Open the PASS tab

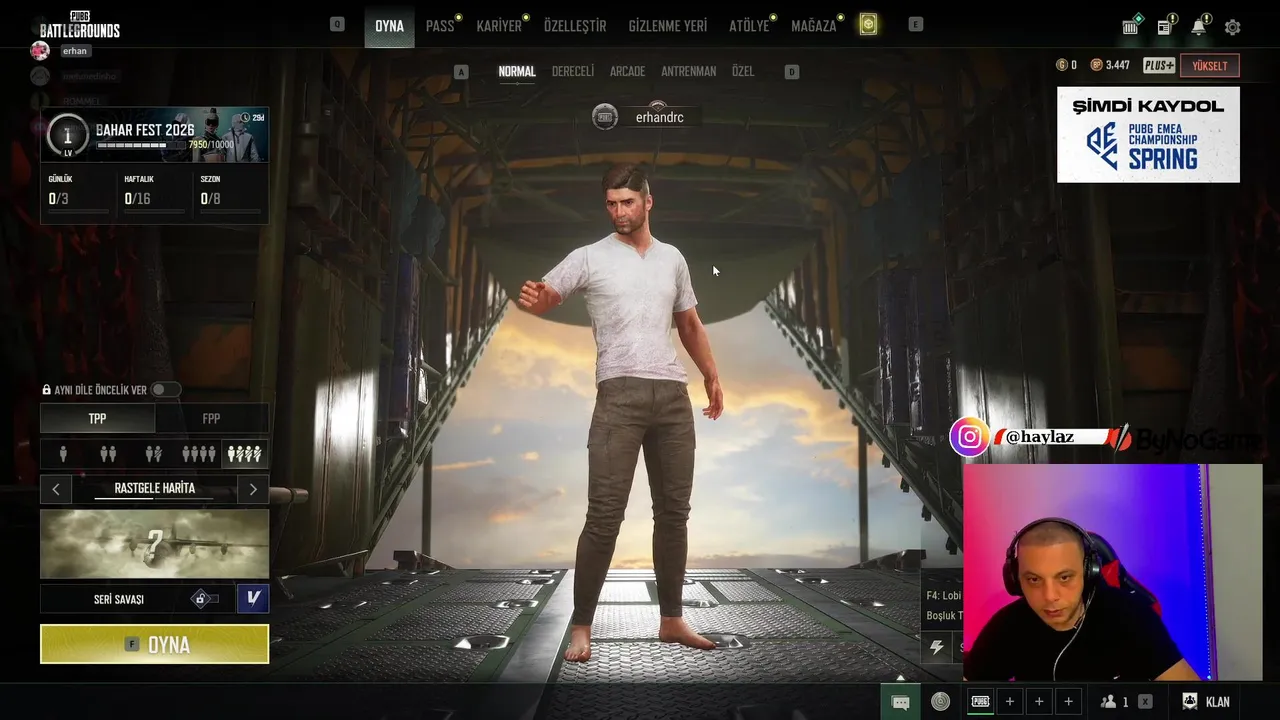[440, 26]
